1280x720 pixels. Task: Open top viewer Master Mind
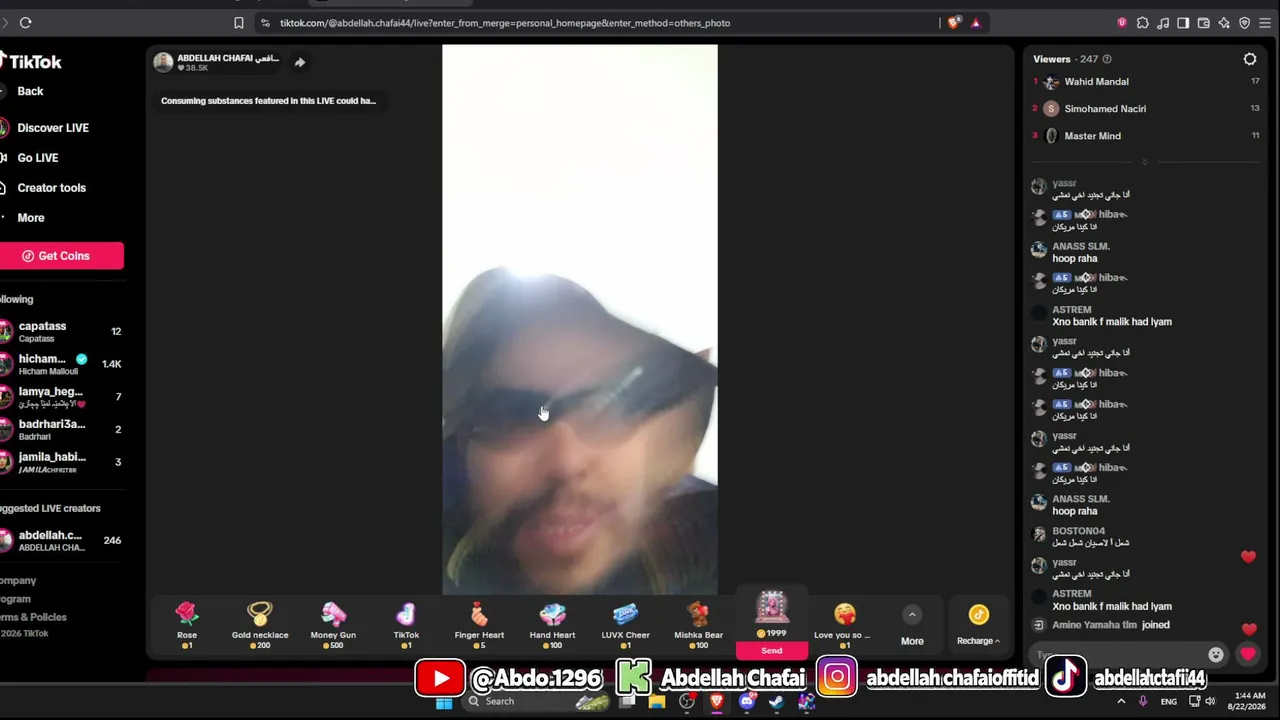(x=1146, y=136)
